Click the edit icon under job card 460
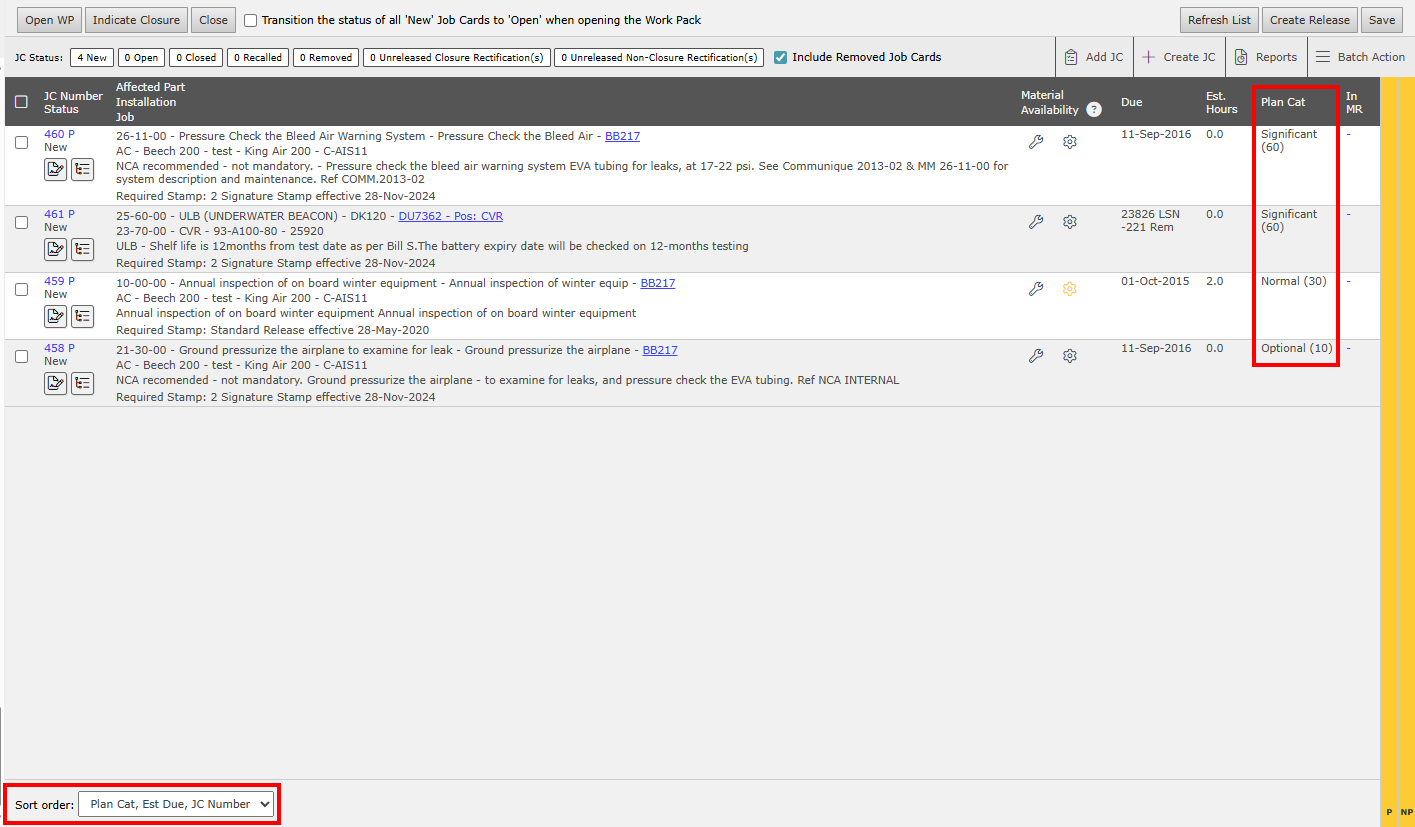Image resolution: width=1415 pixels, height=827 pixels. pyautogui.click(x=55, y=169)
